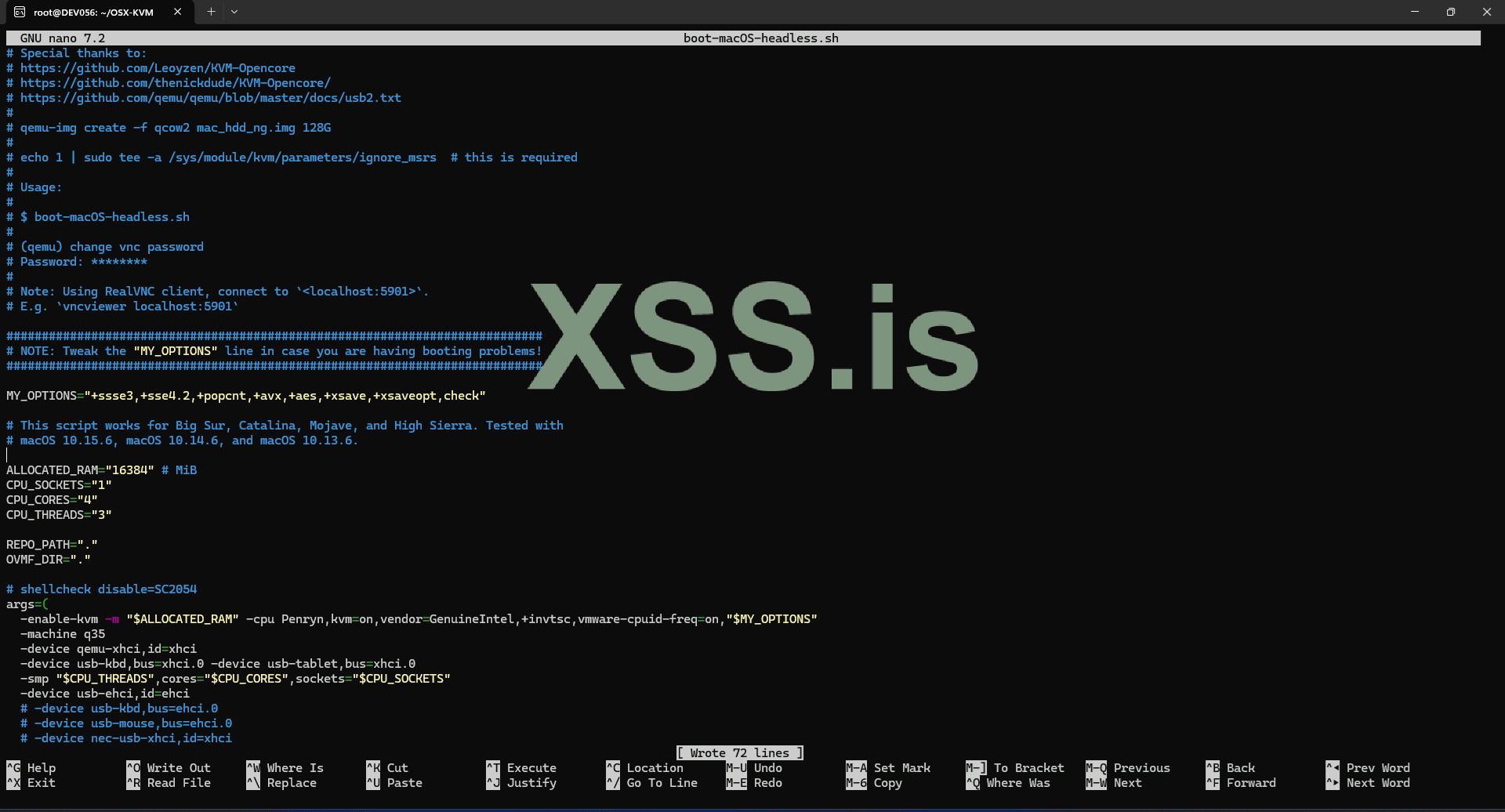The image size is (1505, 812).
Task: Click the ^G Help shortcut
Action: click(31, 768)
